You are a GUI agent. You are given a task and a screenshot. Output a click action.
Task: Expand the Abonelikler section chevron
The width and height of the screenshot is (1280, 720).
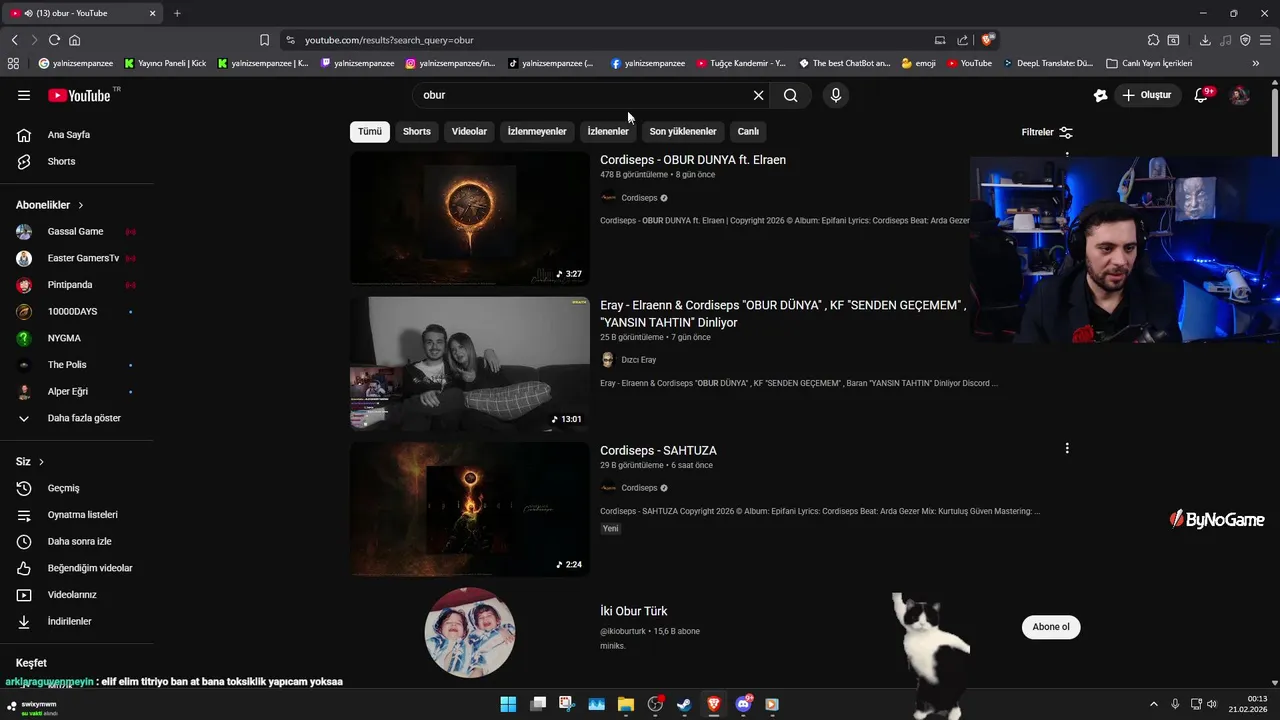point(81,205)
